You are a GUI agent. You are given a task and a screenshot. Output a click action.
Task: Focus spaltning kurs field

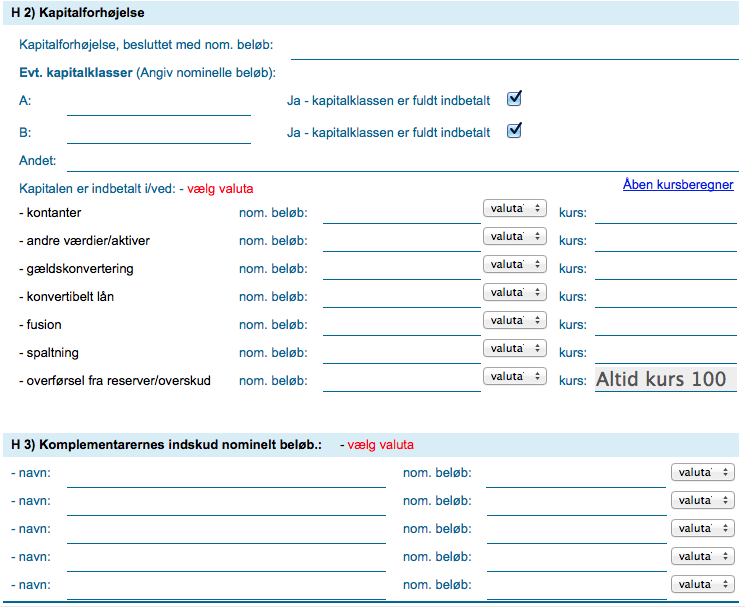pyautogui.click(x=666, y=352)
